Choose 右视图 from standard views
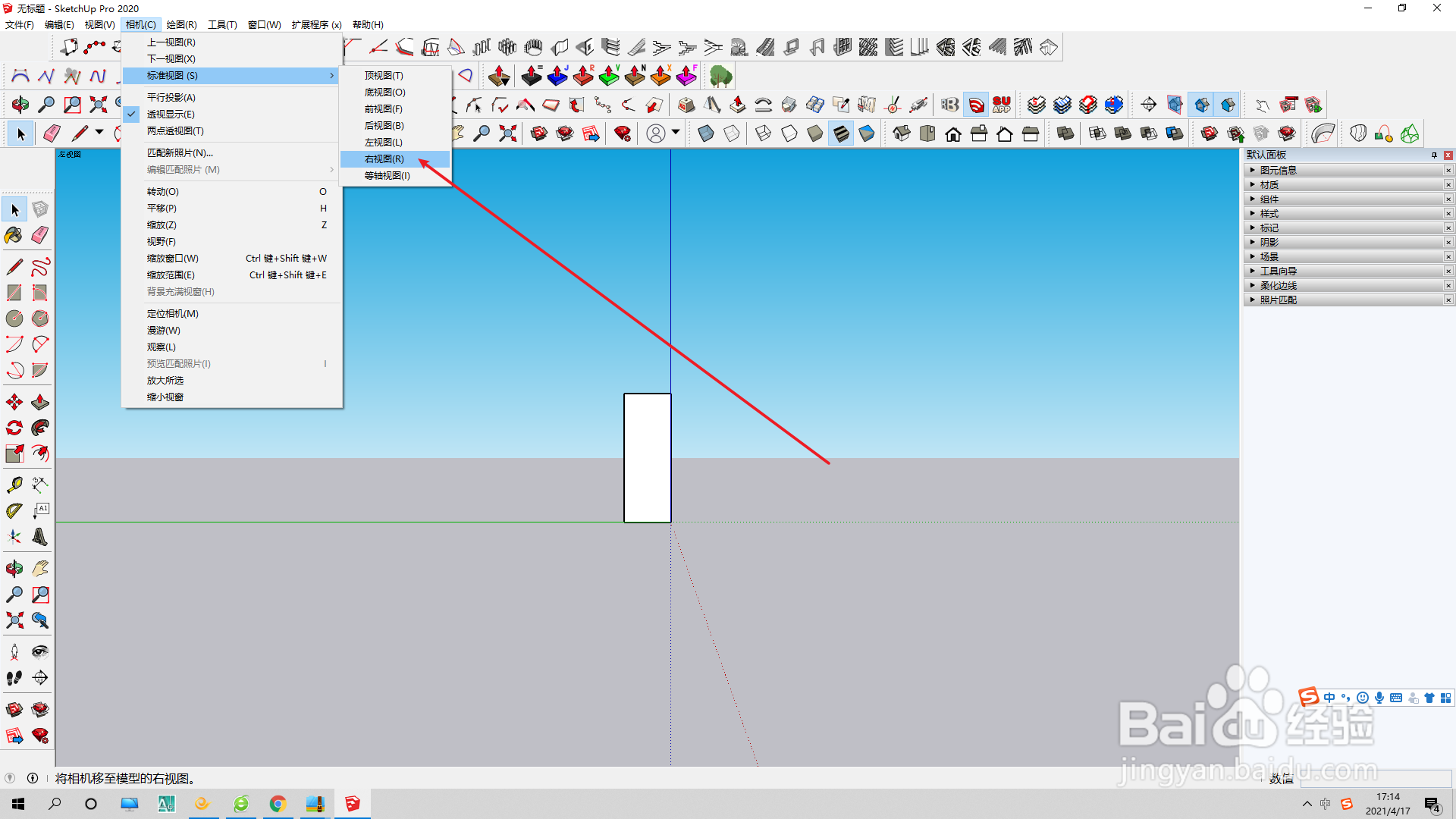The height and width of the screenshot is (819, 1456). (384, 158)
